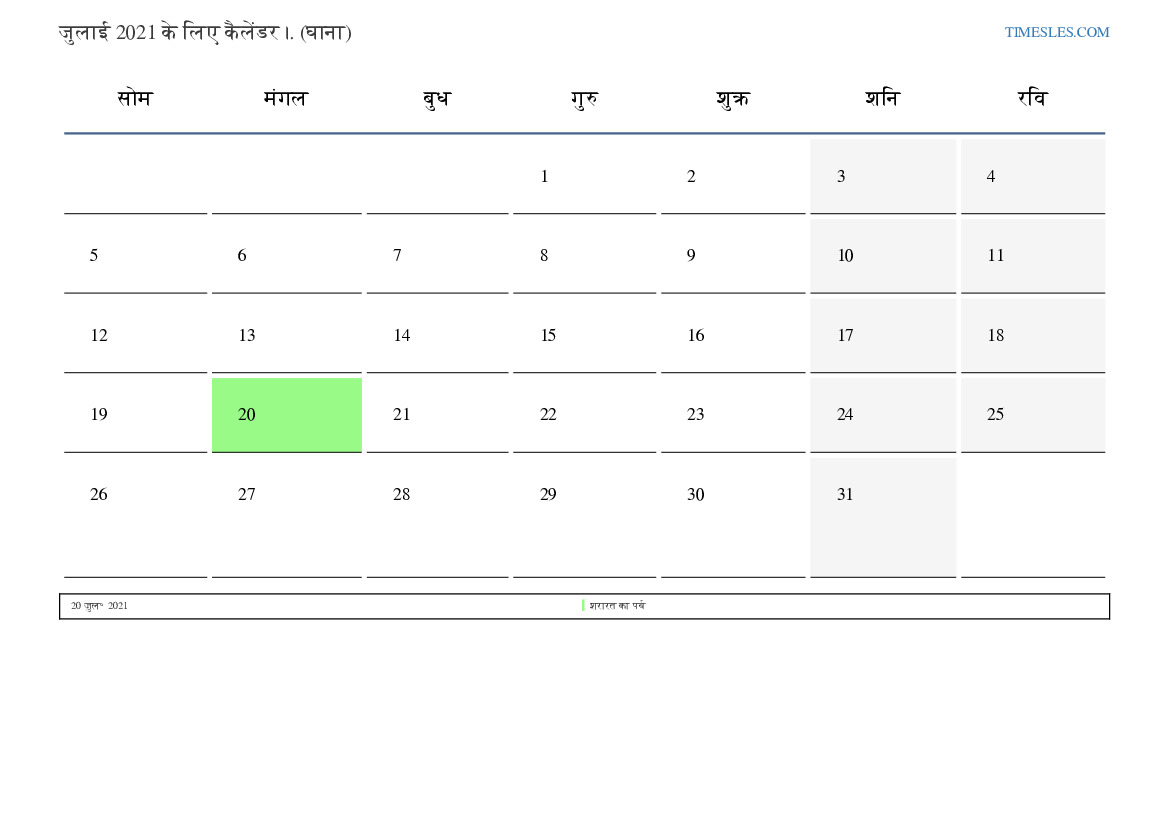1169x827 pixels.
Task: Click the शुक्र weekday header
Action: click(733, 99)
